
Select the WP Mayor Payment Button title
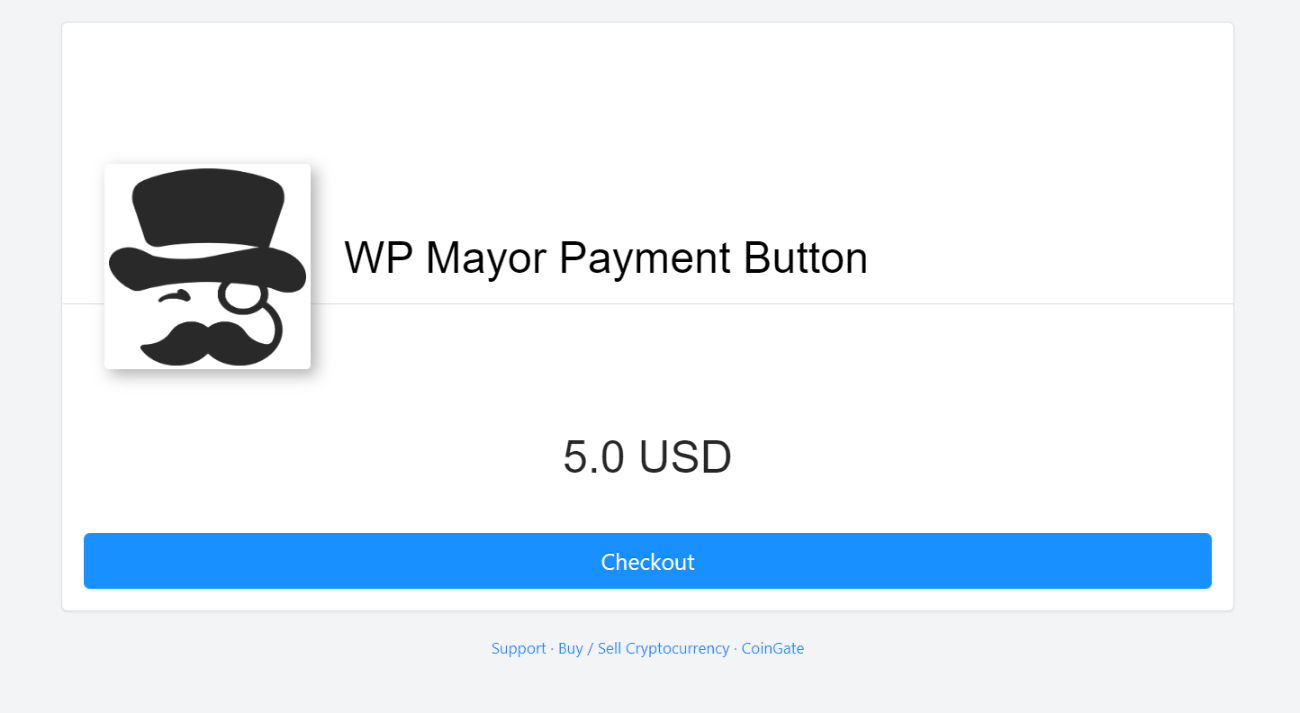606,258
